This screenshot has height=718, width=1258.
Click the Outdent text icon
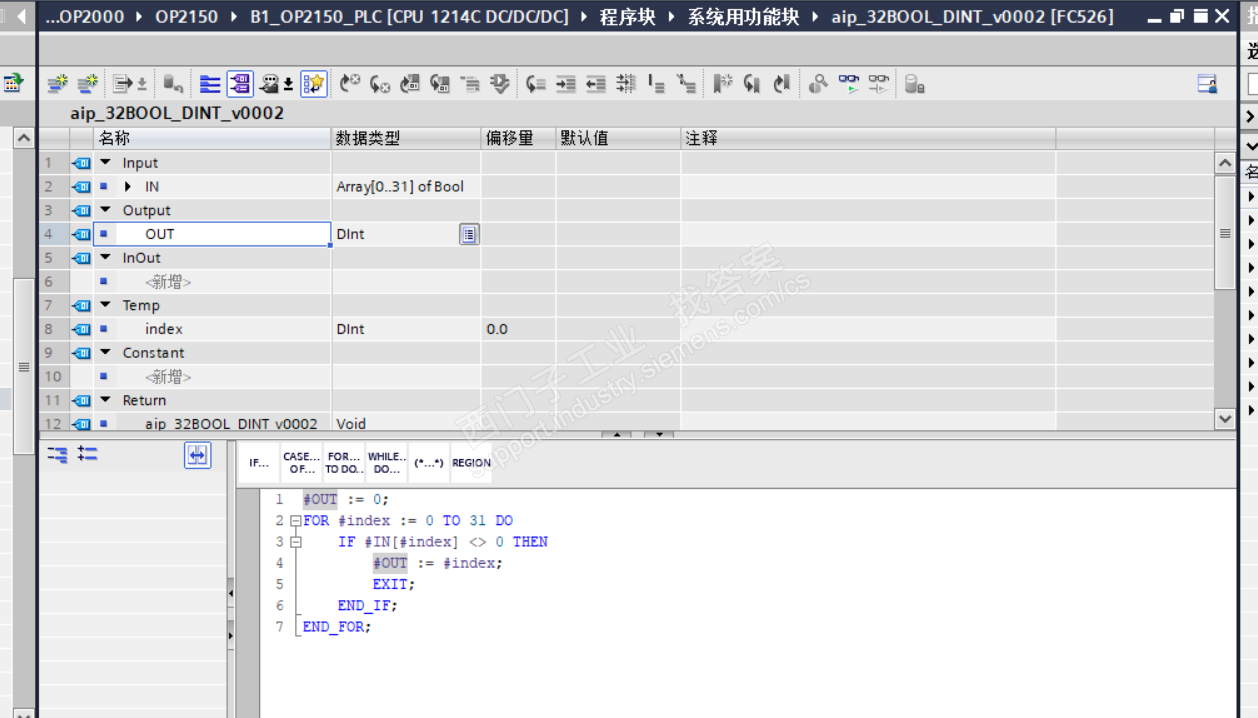pos(596,84)
